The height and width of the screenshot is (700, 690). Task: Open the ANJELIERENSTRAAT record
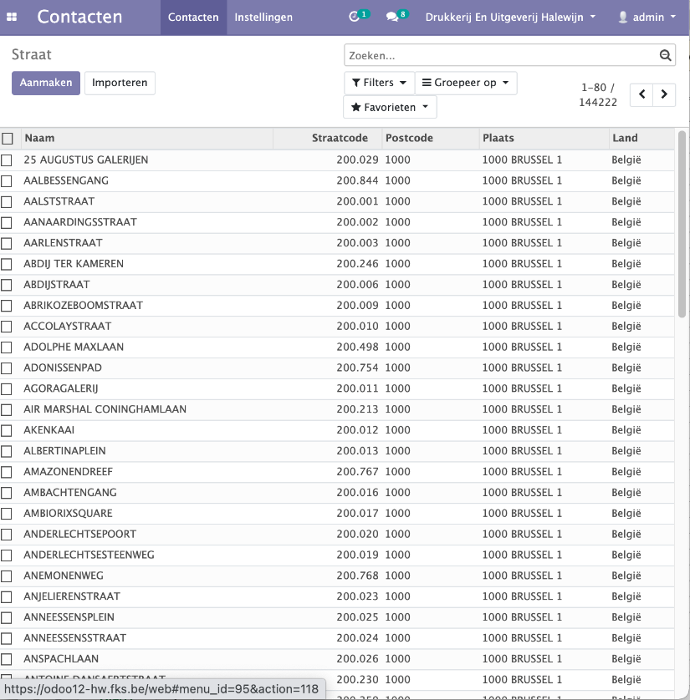click(72, 596)
